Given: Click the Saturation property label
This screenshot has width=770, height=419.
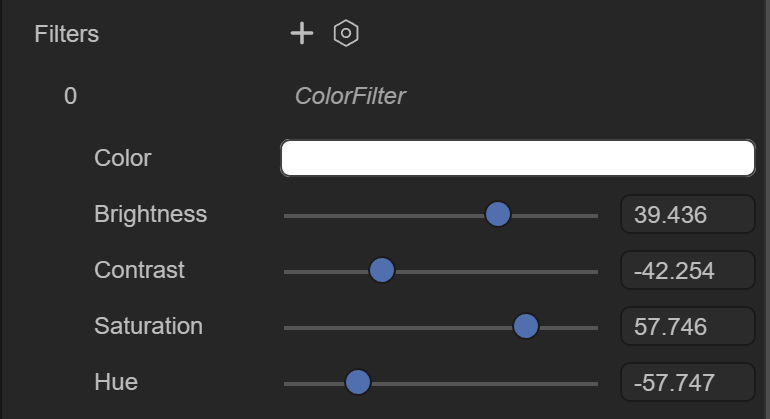Looking at the screenshot, I should (x=148, y=326).
